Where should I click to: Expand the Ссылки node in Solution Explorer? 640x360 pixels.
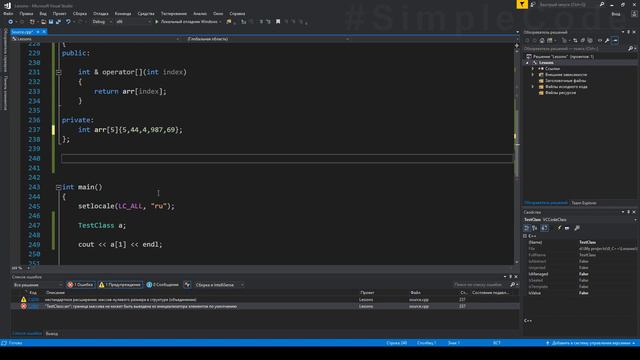click(533, 69)
